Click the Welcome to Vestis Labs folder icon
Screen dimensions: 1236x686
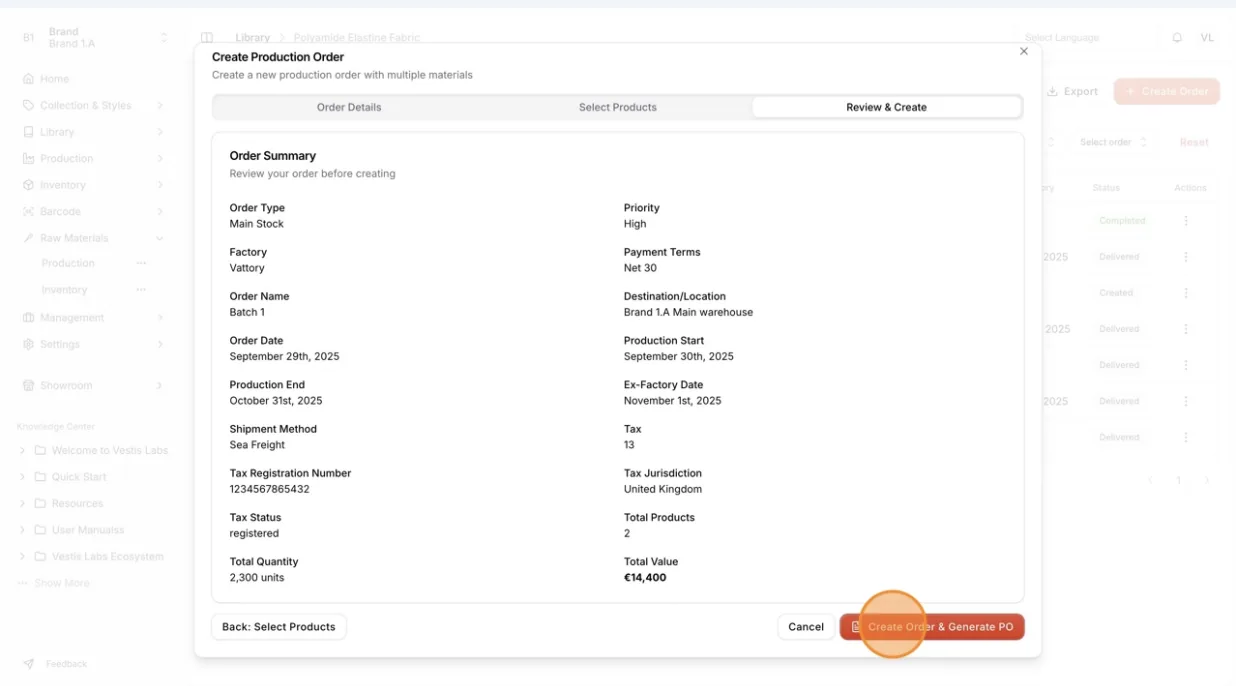tap(40, 450)
